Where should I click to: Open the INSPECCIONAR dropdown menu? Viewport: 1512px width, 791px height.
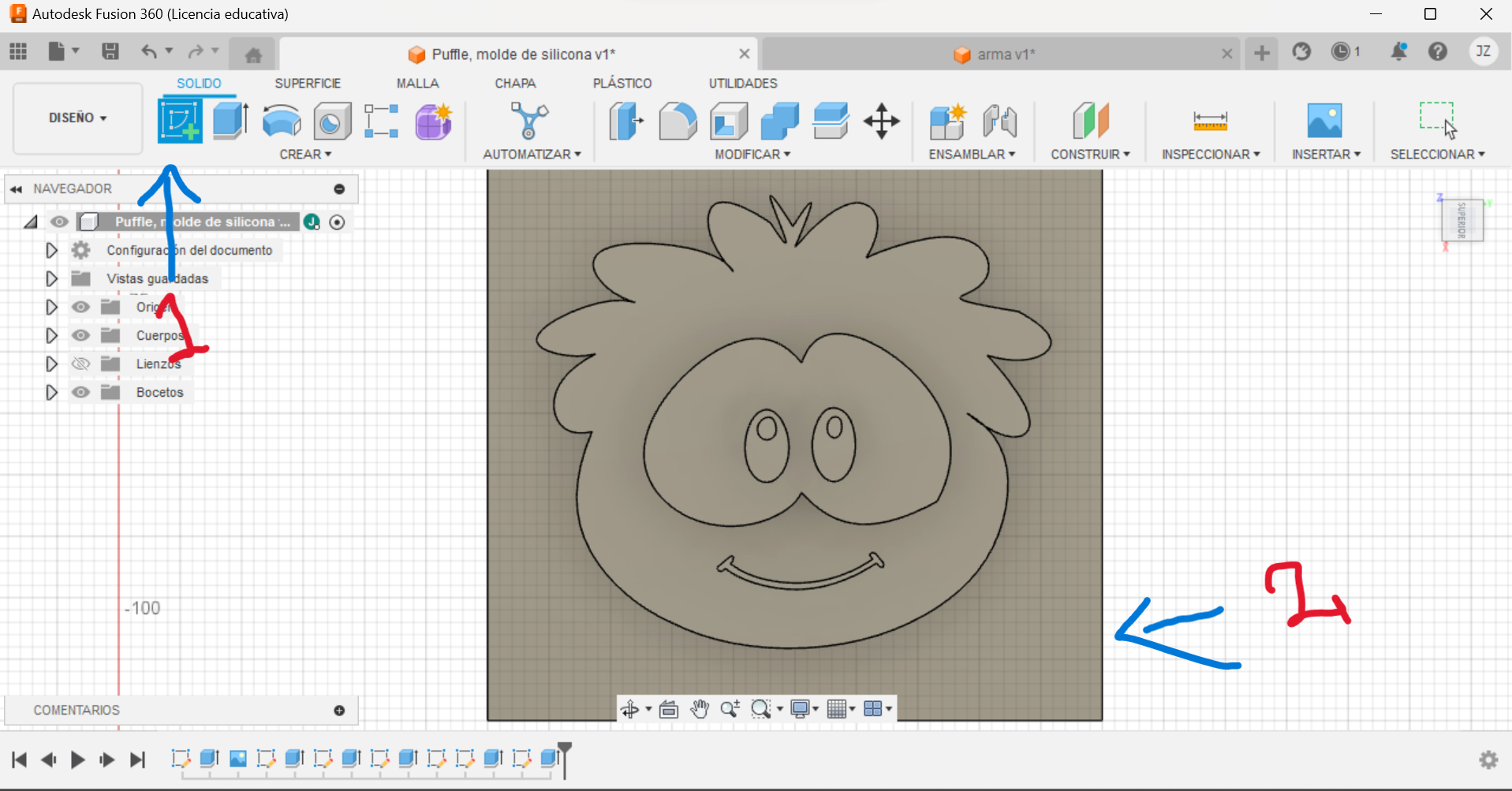[1211, 155]
